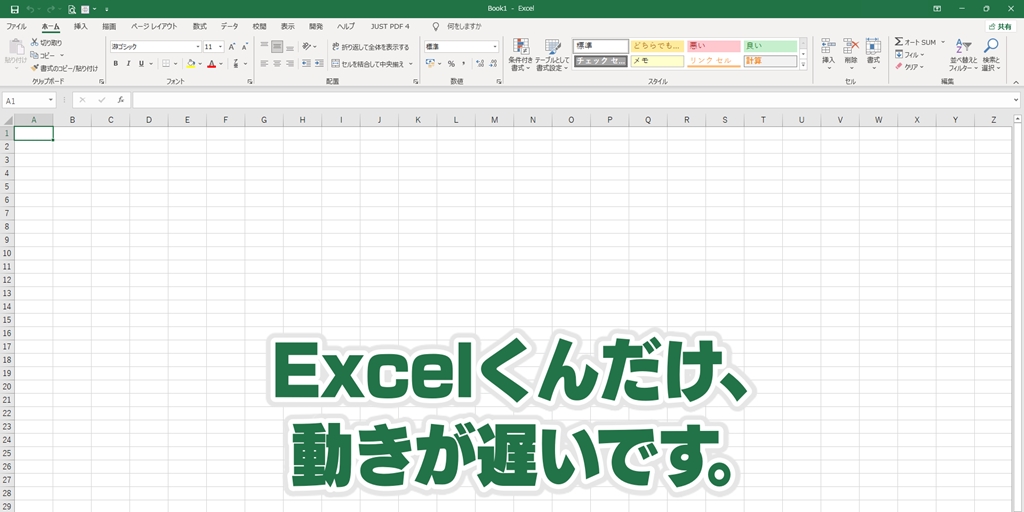Viewport: 1024px width, 512px height.
Task: Open the font color dropdown arrow
Action: [221, 63]
